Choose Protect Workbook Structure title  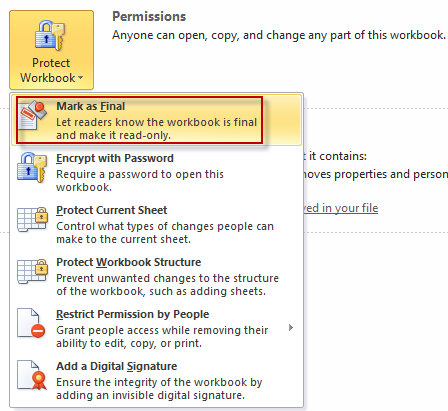[128, 262]
